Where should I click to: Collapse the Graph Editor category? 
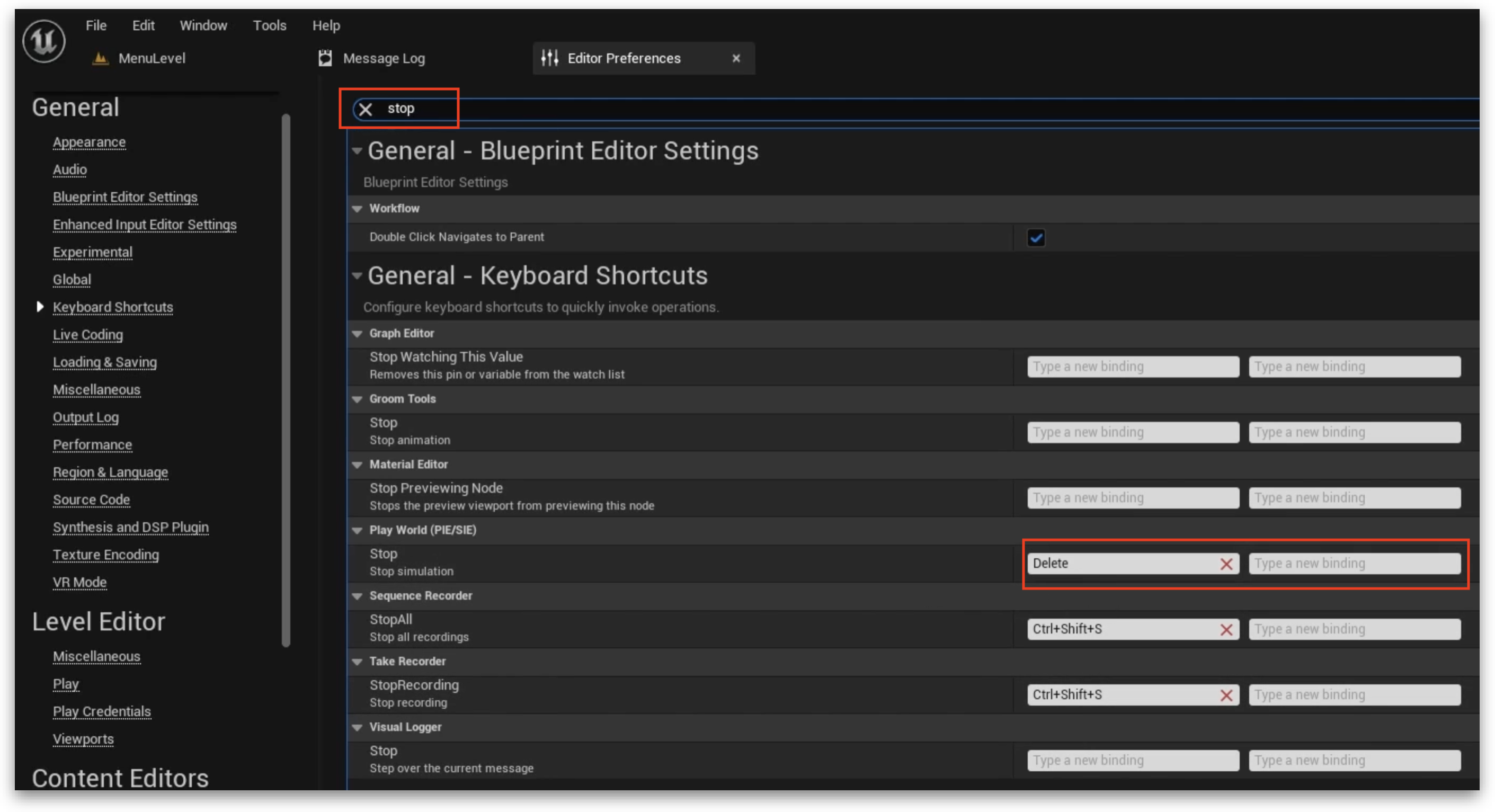coord(357,333)
